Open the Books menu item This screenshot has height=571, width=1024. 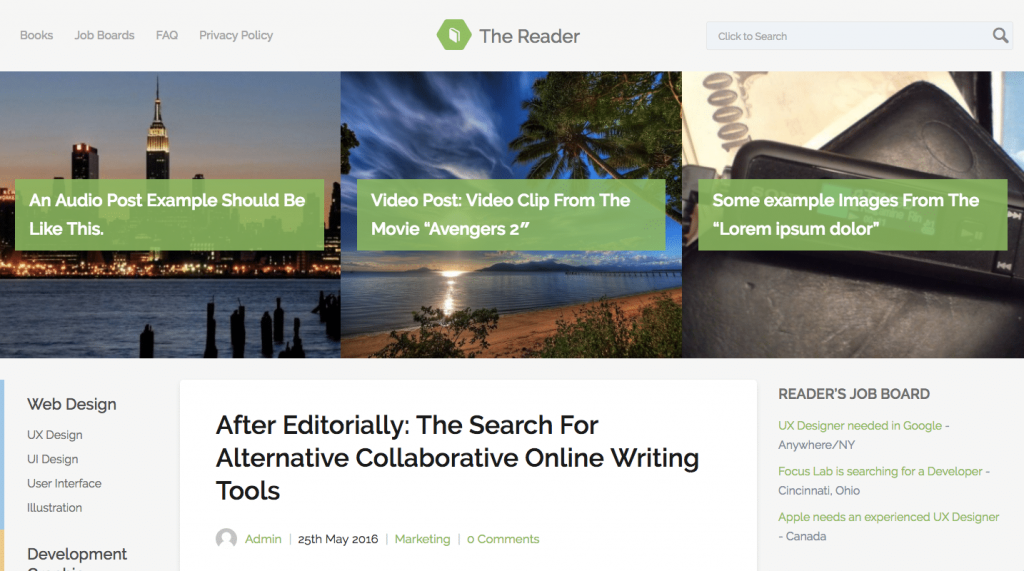click(37, 35)
